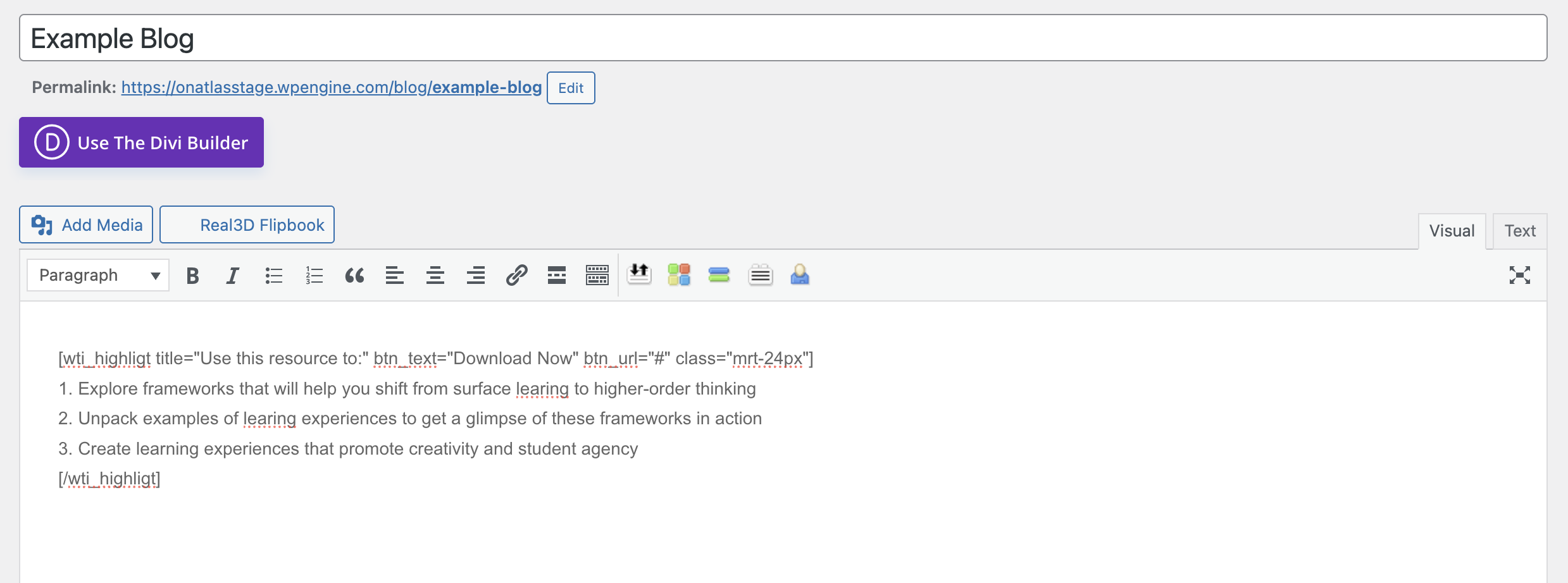Switch to the Text editor tab
The height and width of the screenshot is (583, 1568).
click(1520, 231)
